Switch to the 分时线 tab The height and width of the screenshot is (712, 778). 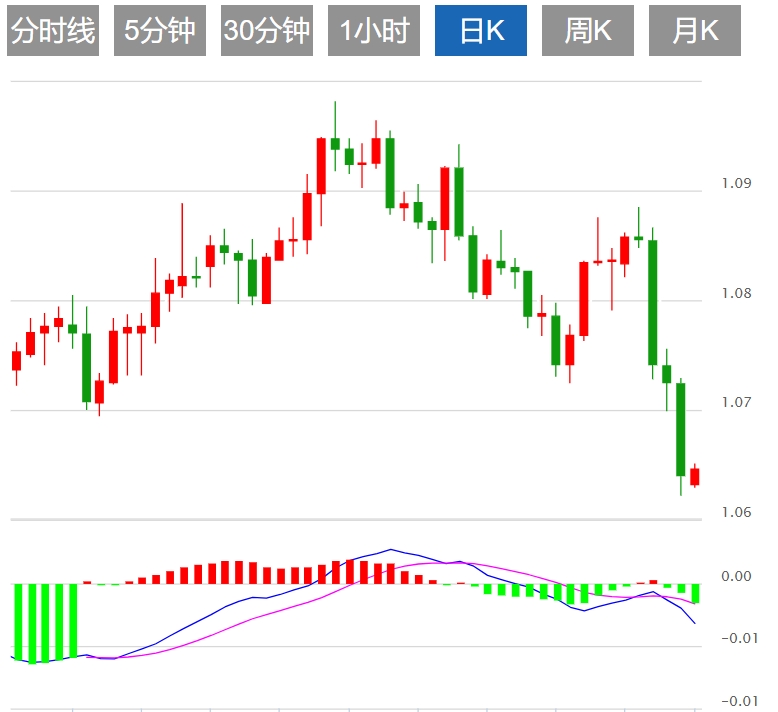(53, 31)
